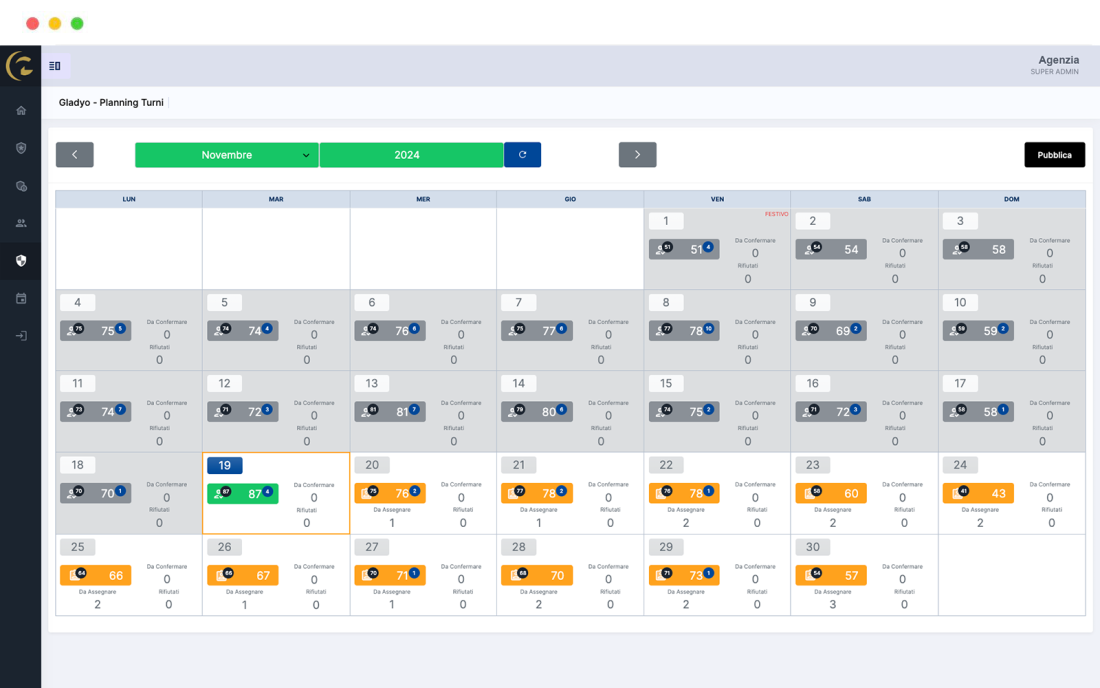Click the green shift badge showing 87
The image size is (1100, 688).
(x=243, y=494)
